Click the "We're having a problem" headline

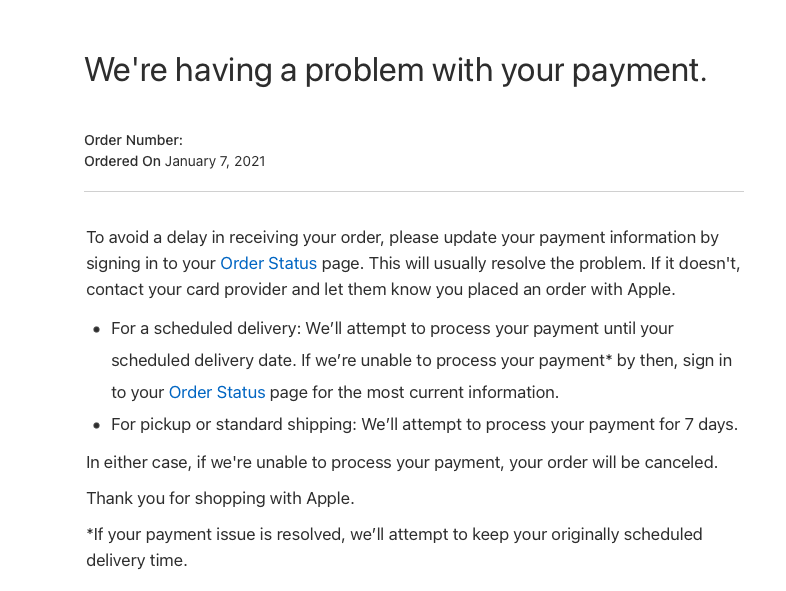pyautogui.click(x=396, y=70)
